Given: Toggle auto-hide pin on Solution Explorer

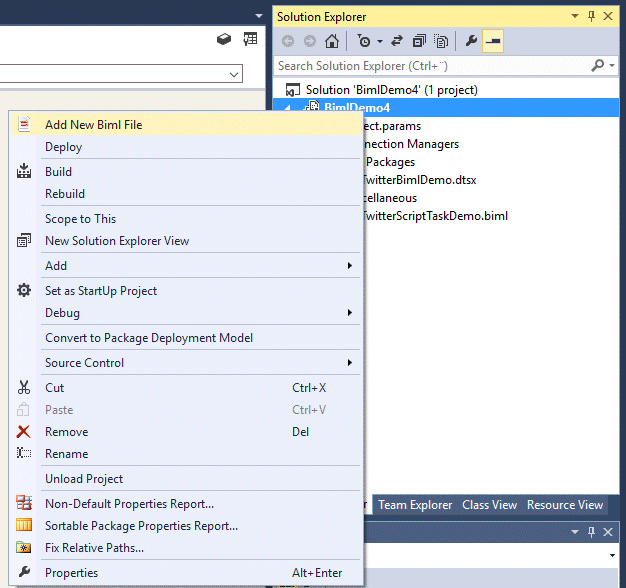Looking at the screenshot, I should [x=592, y=16].
